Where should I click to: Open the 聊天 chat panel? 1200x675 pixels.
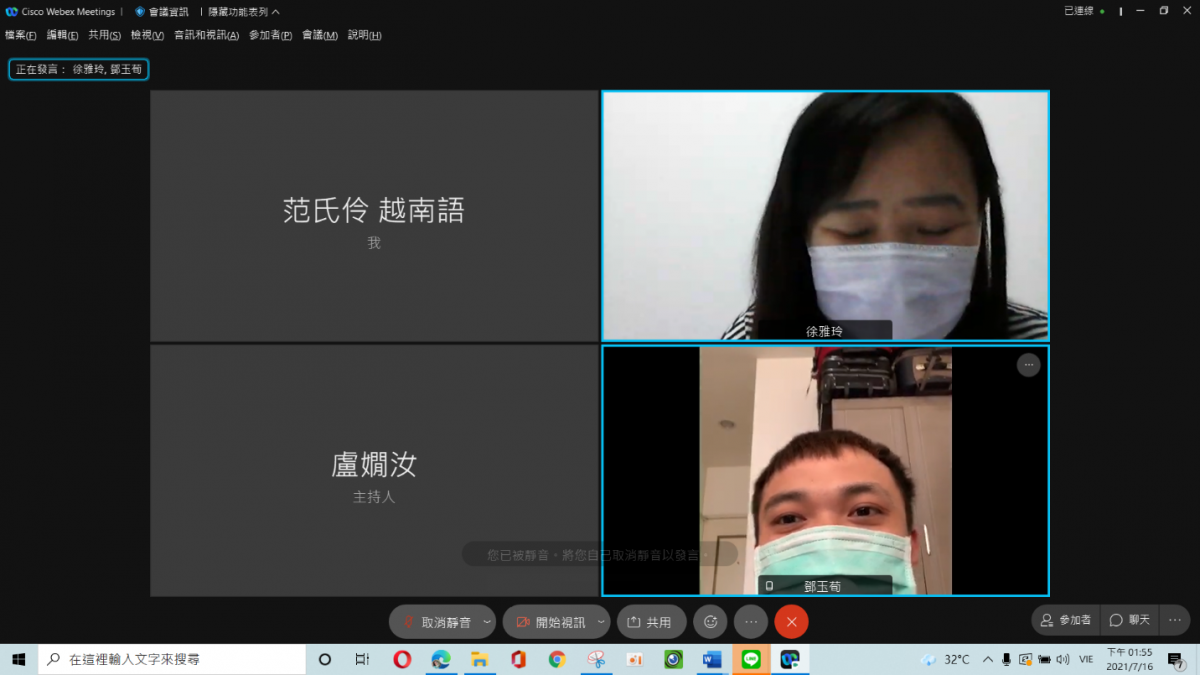(1130, 620)
